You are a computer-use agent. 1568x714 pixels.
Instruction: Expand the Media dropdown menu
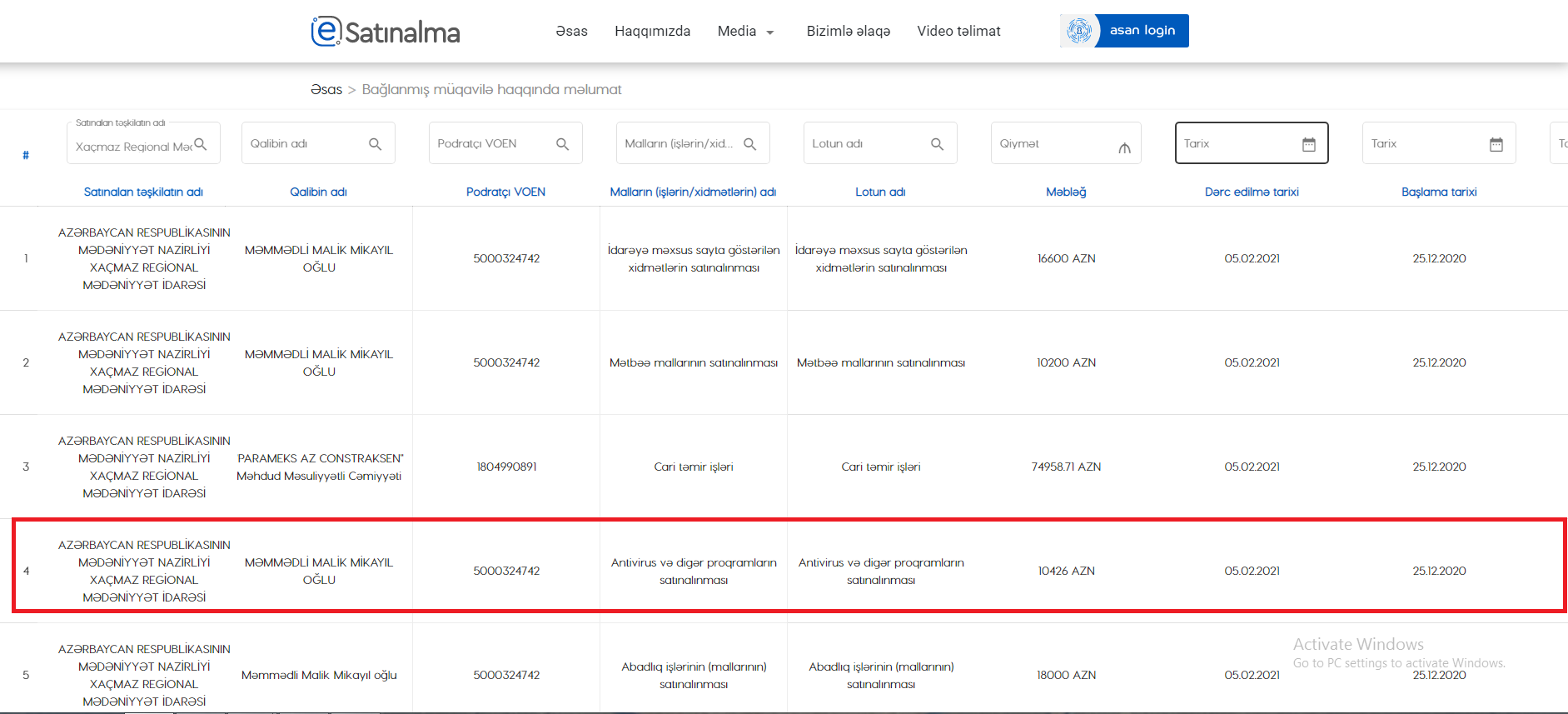click(x=745, y=32)
